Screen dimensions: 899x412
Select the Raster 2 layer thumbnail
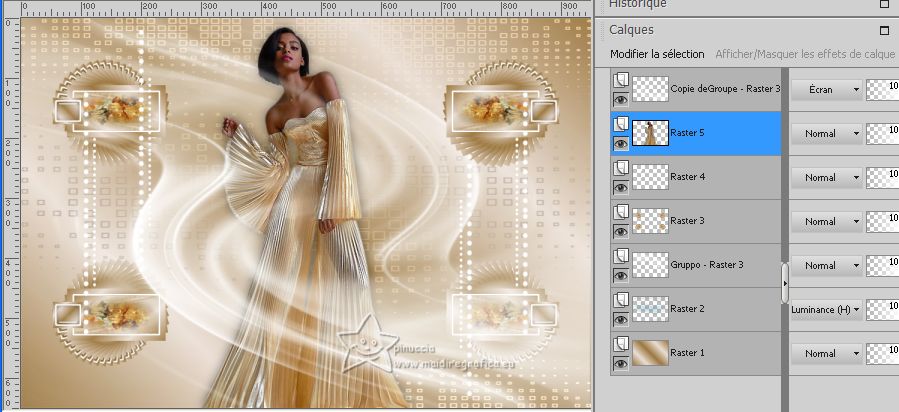[x=650, y=309]
